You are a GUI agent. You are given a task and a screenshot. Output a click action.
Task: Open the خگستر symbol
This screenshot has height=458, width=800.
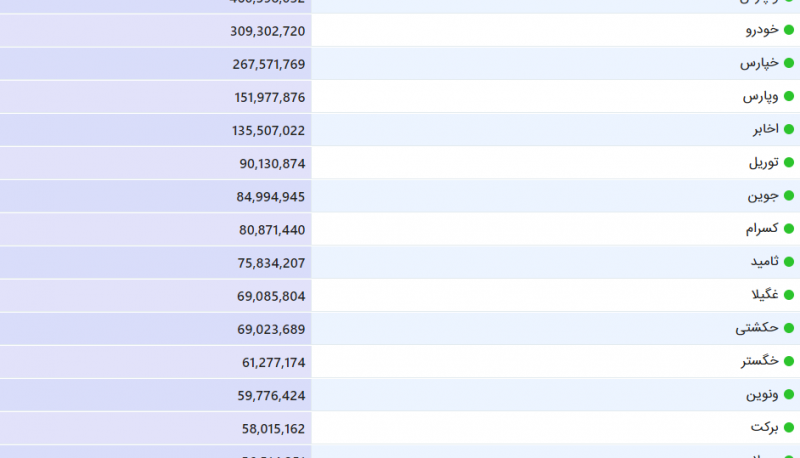point(760,361)
